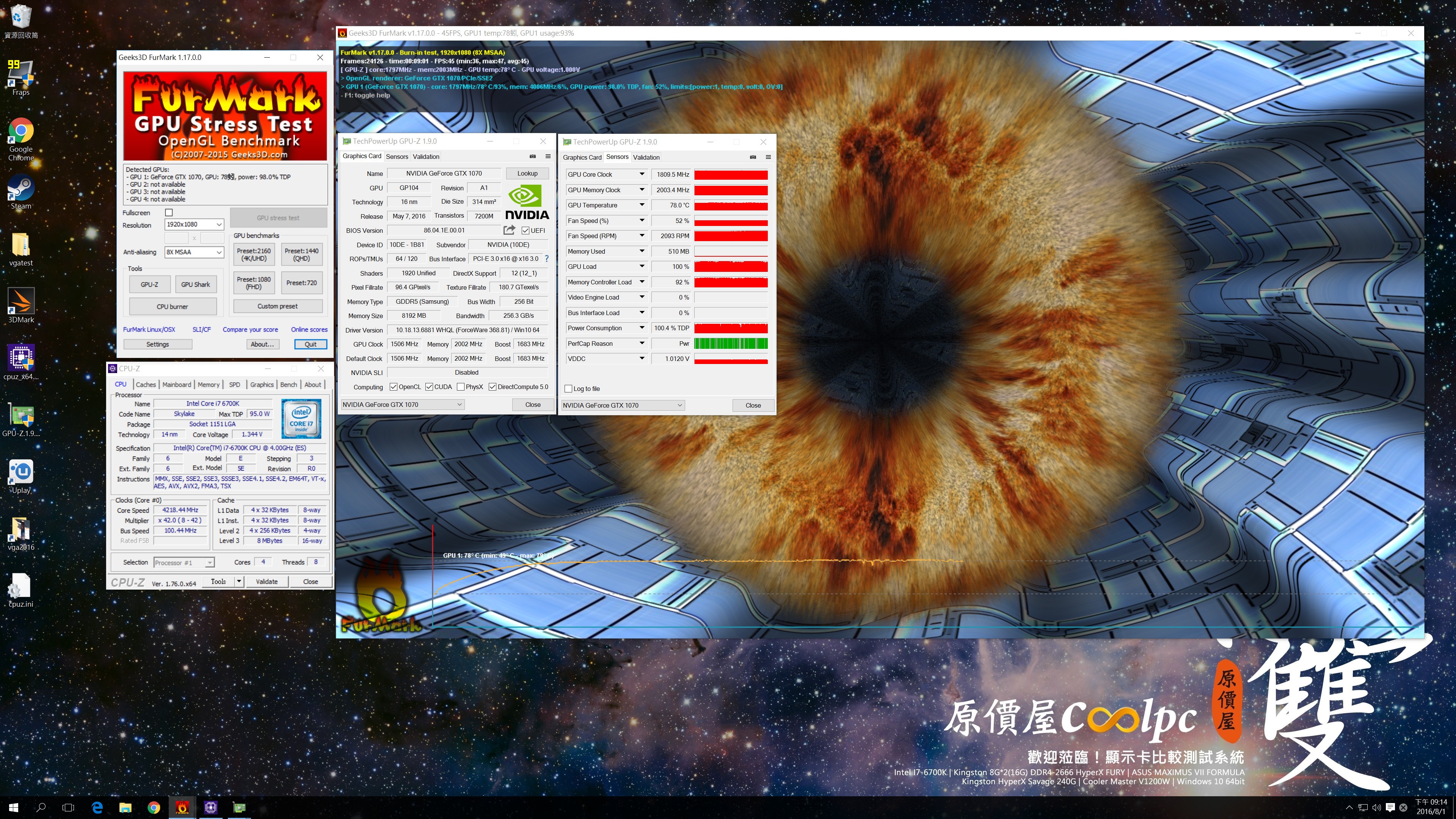
Task: Open taskbar search magnifier
Action: click(41, 808)
